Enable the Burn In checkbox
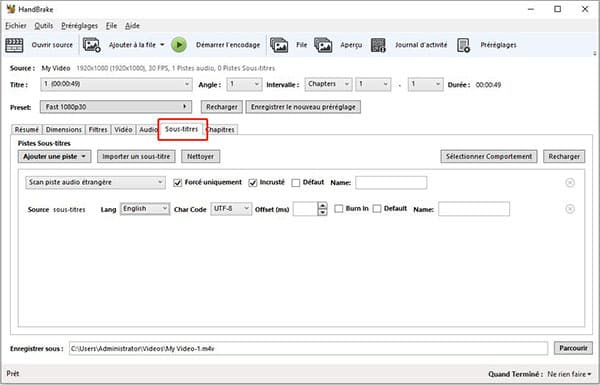The width and height of the screenshot is (600, 385). click(339, 209)
